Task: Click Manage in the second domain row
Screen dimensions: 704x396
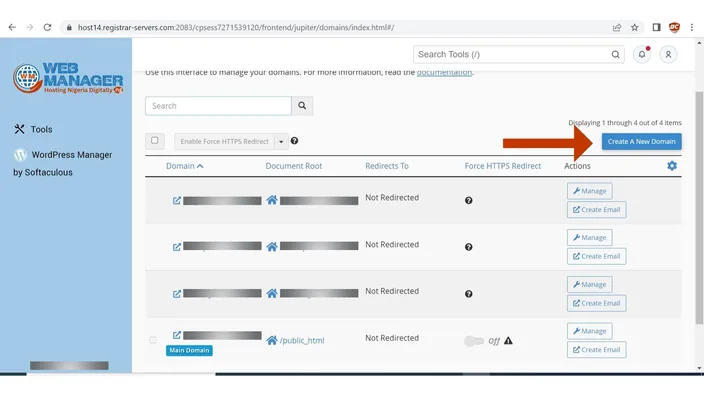Action: 590,238
